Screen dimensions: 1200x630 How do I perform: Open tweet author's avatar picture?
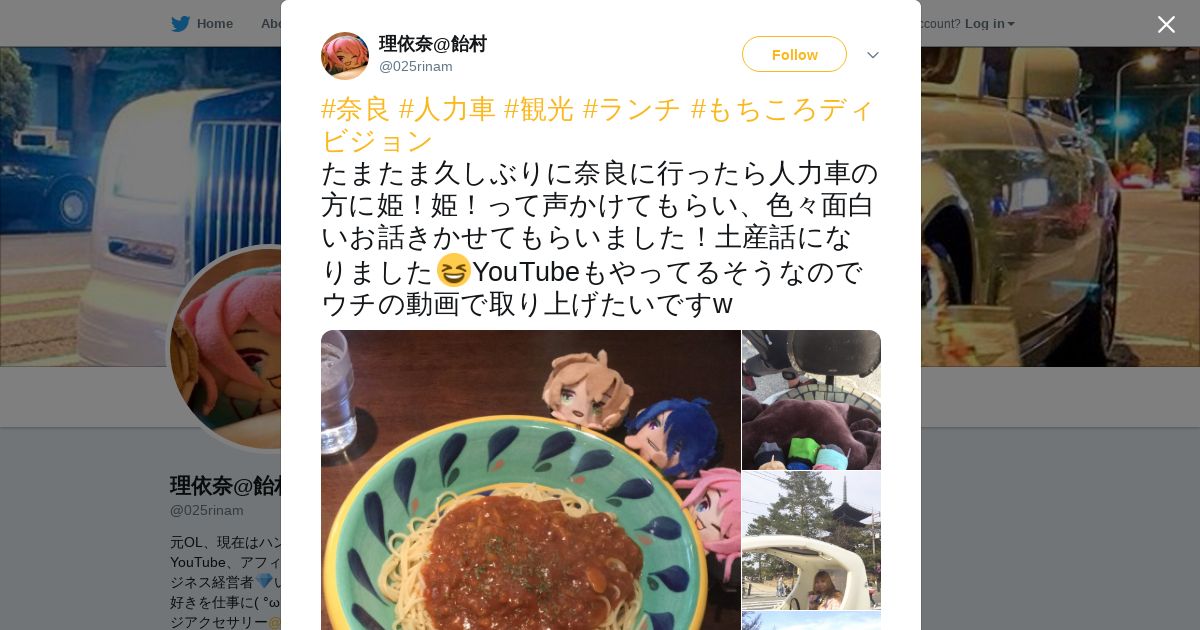[345, 55]
